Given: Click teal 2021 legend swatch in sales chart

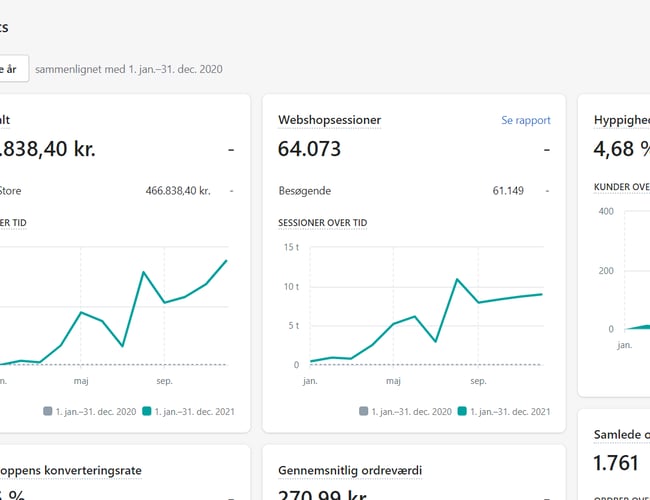Looking at the screenshot, I should coord(146,411).
